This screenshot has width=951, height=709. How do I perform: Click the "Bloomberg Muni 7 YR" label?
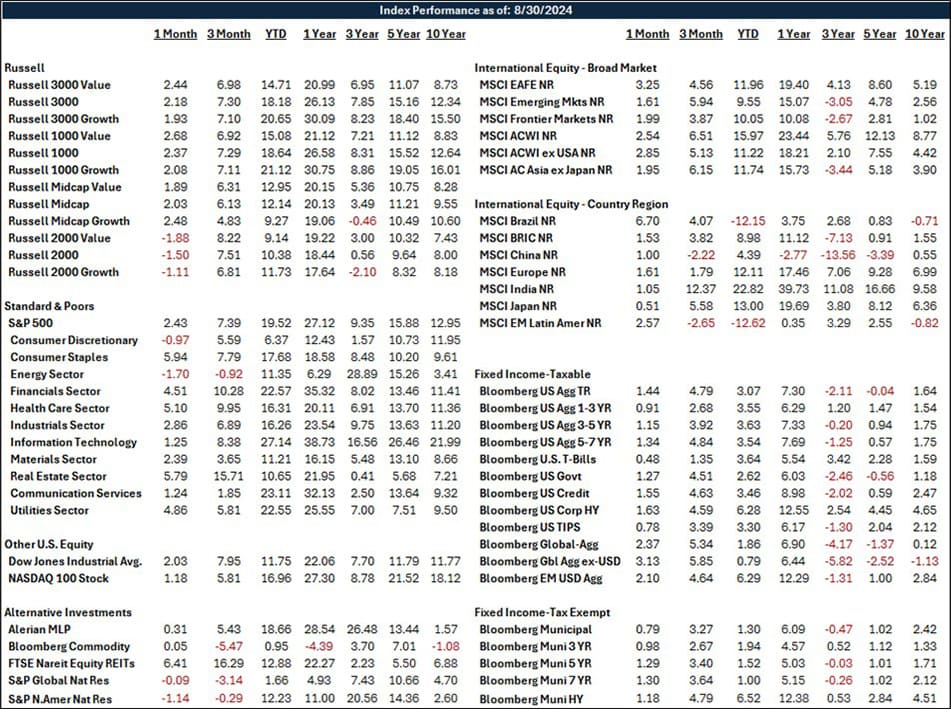535,680
